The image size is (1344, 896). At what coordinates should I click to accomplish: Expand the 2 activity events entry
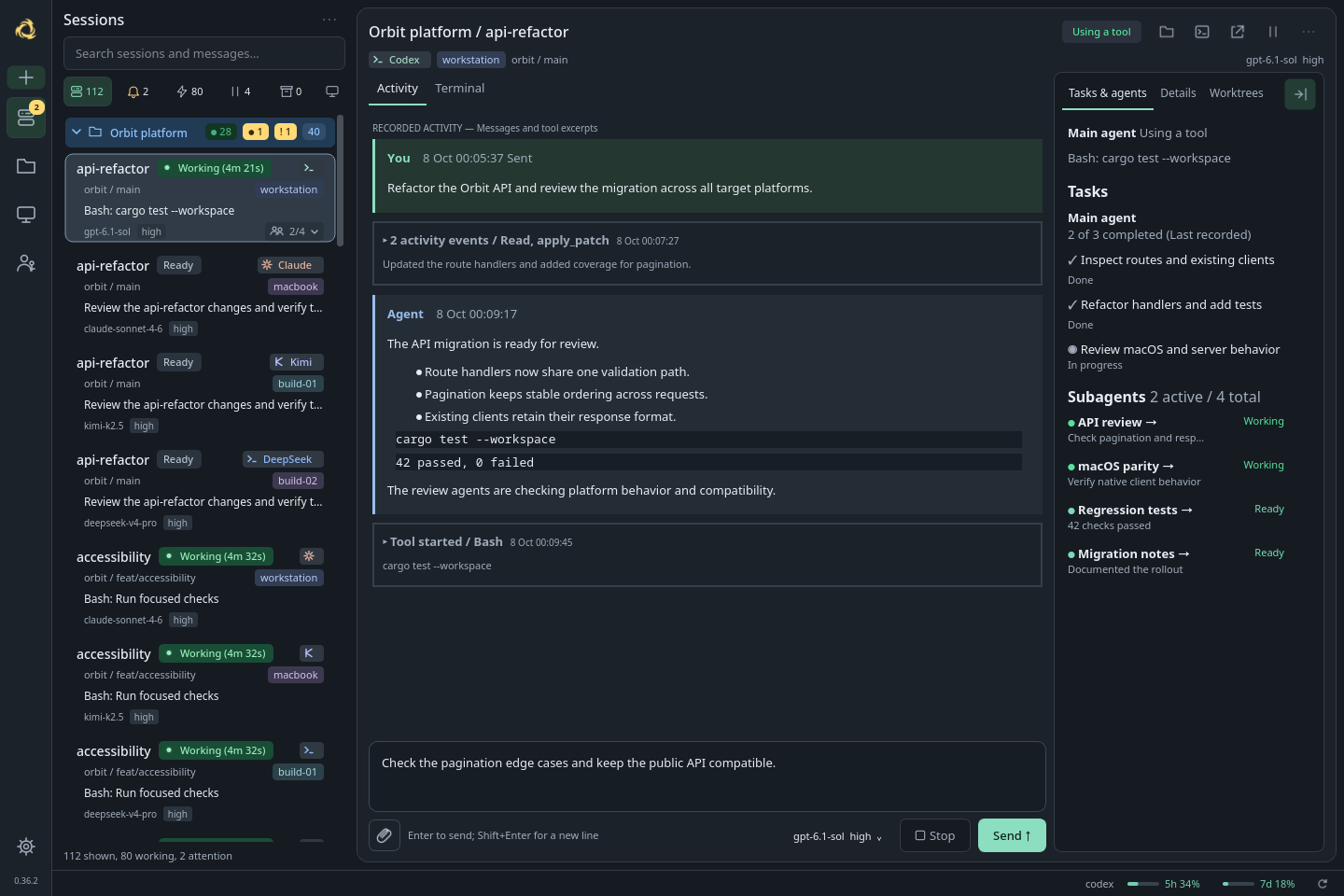tap(707, 253)
